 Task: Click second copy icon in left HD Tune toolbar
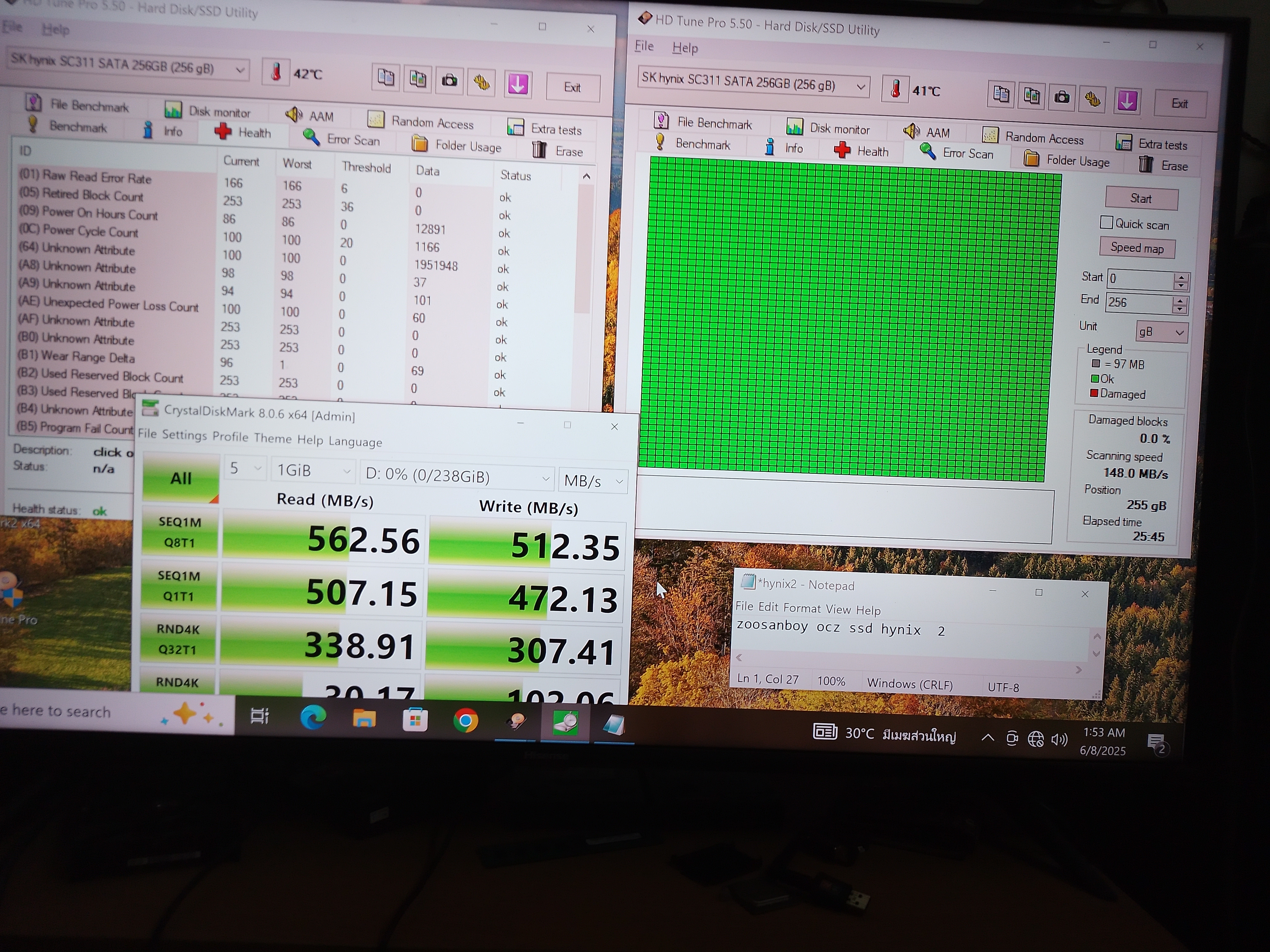click(418, 79)
